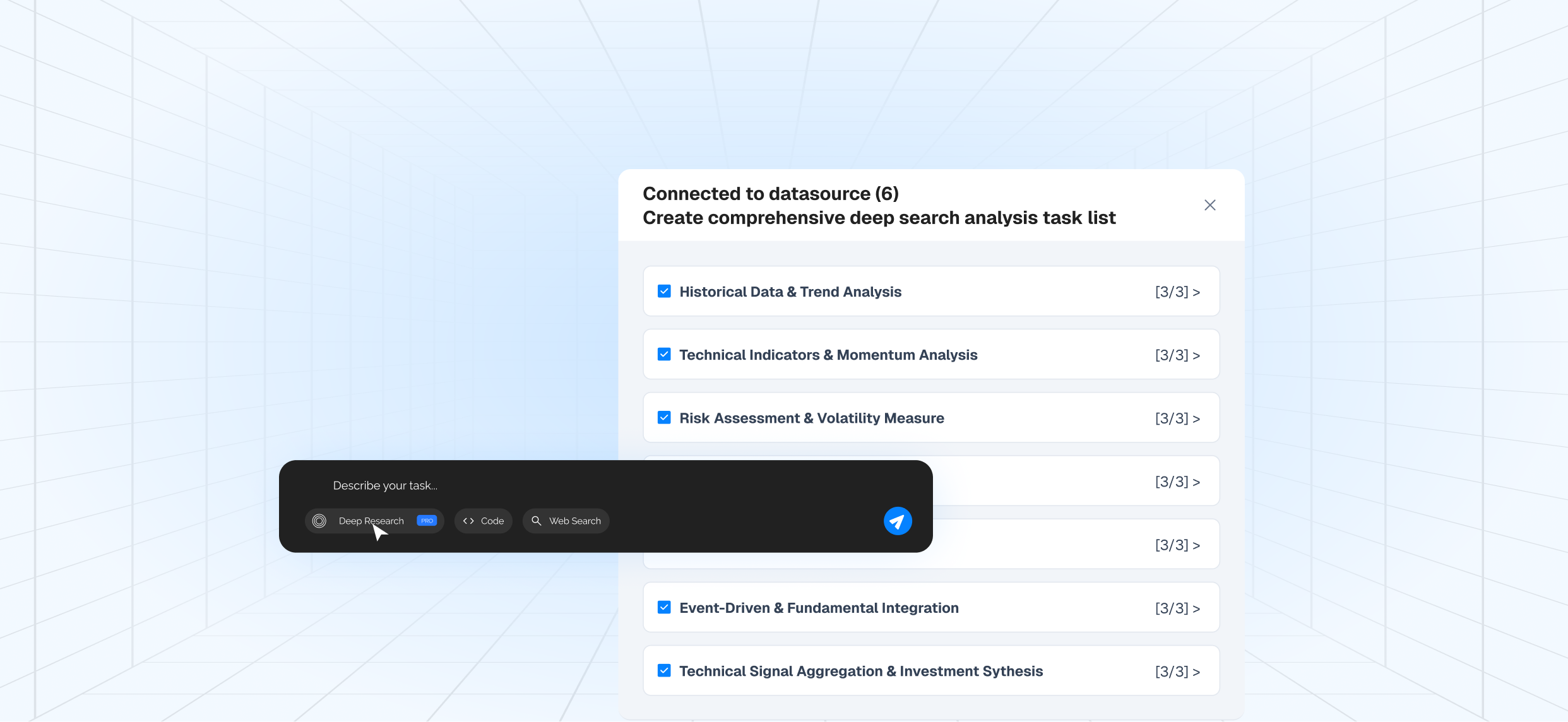Select the Deep Research mode button
This screenshot has height=722, width=1568.
click(371, 521)
